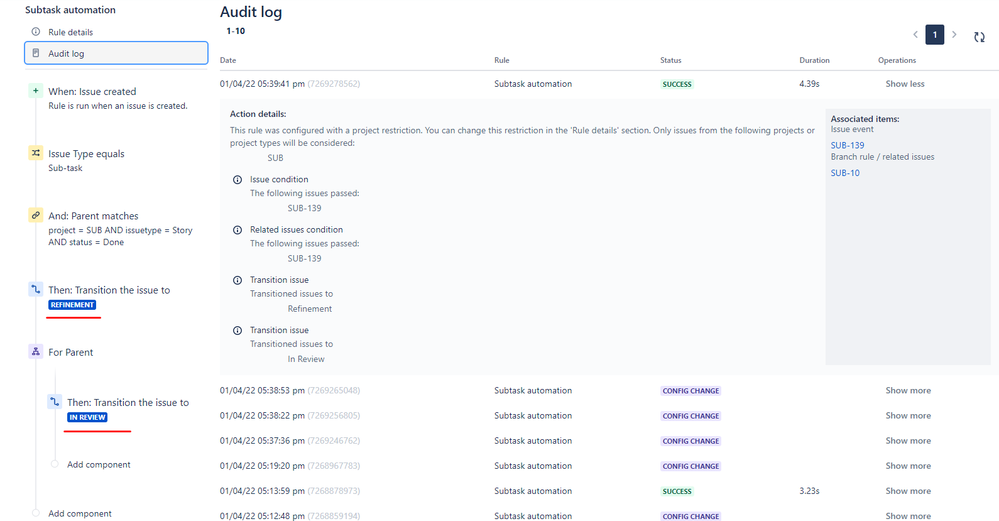Open associated issue SUB-139 link
The image size is (999, 521).
pyautogui.click(x=847, y=145)
